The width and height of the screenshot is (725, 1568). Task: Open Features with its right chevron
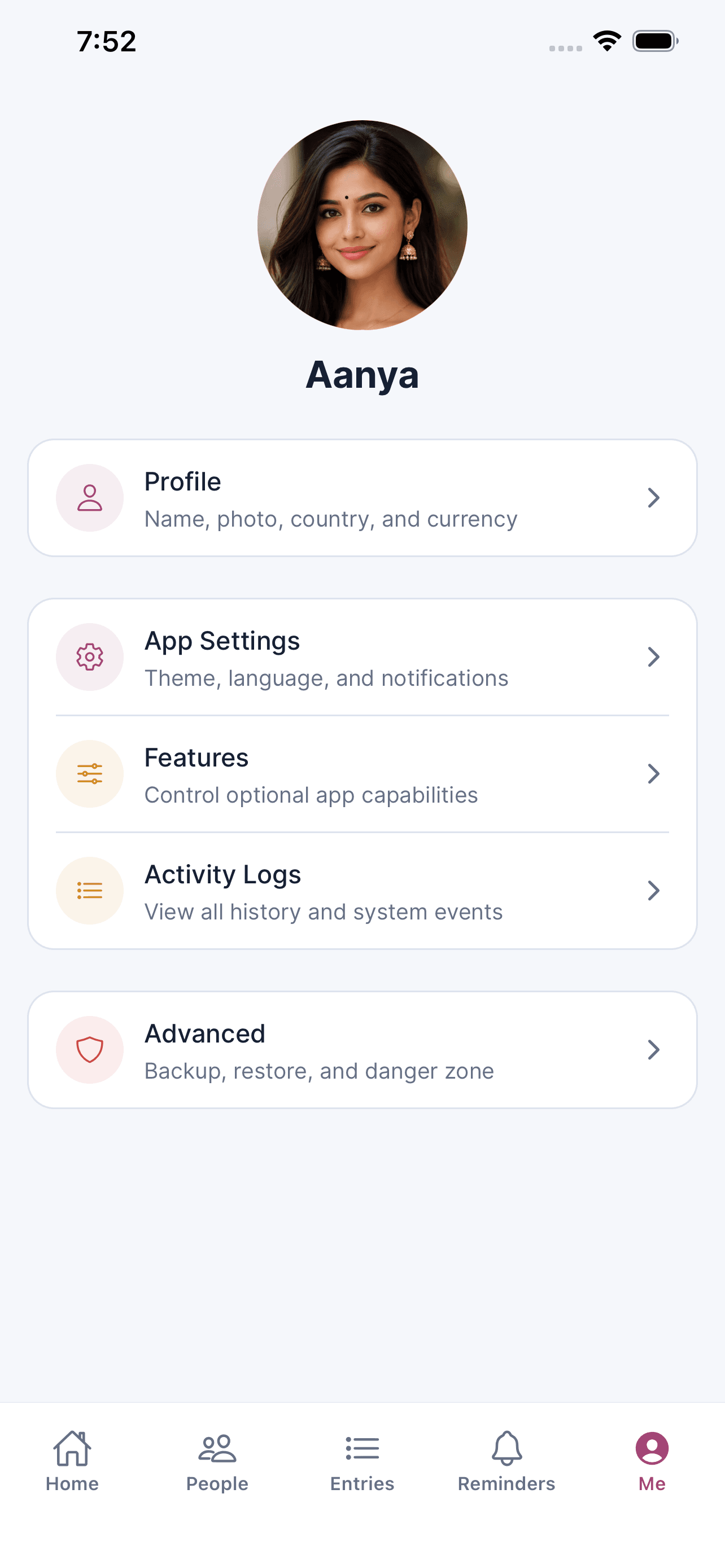pyautogui.click(x=653, y=774)
